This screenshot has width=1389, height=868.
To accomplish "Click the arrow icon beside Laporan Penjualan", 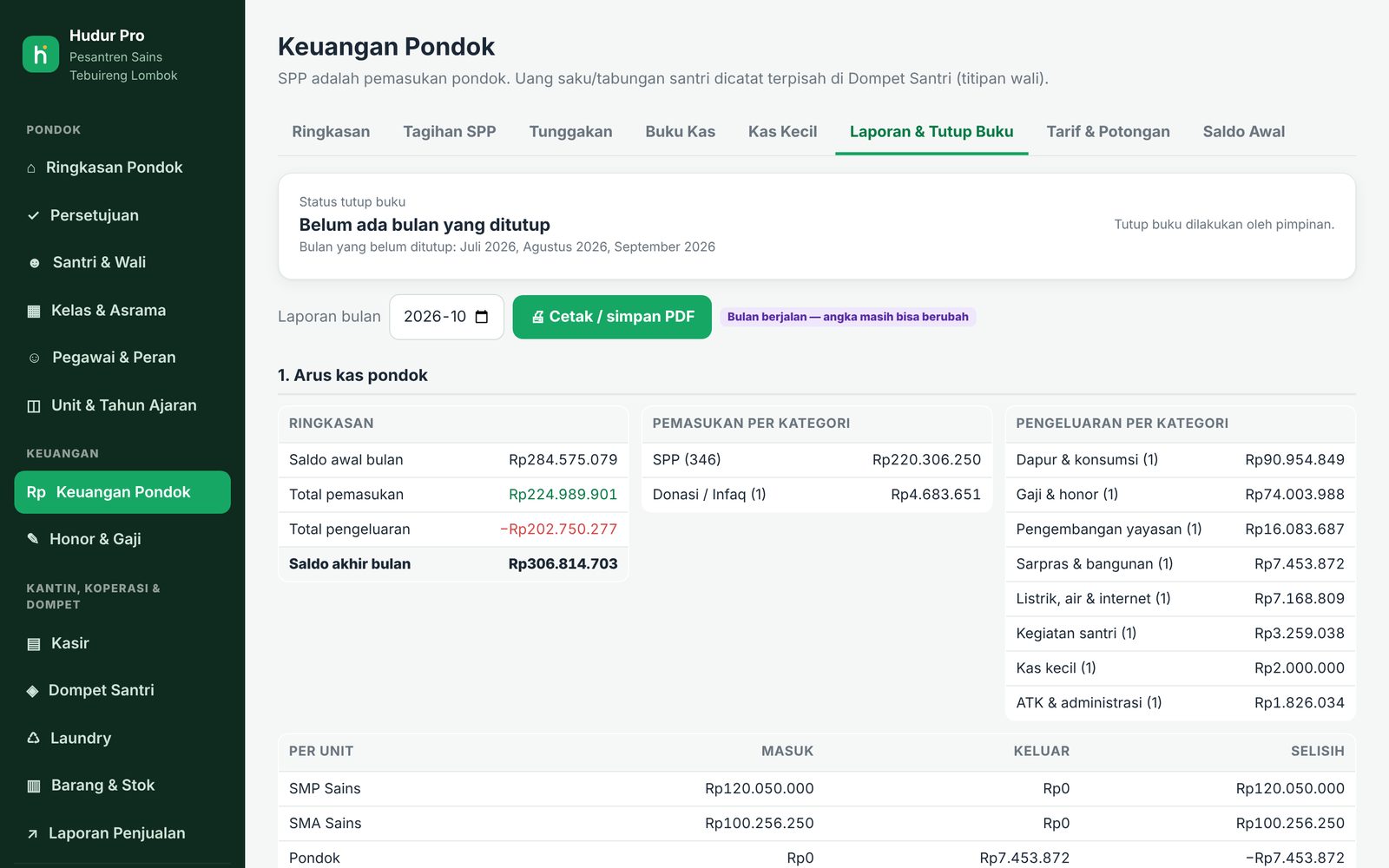I will point(32,834).
